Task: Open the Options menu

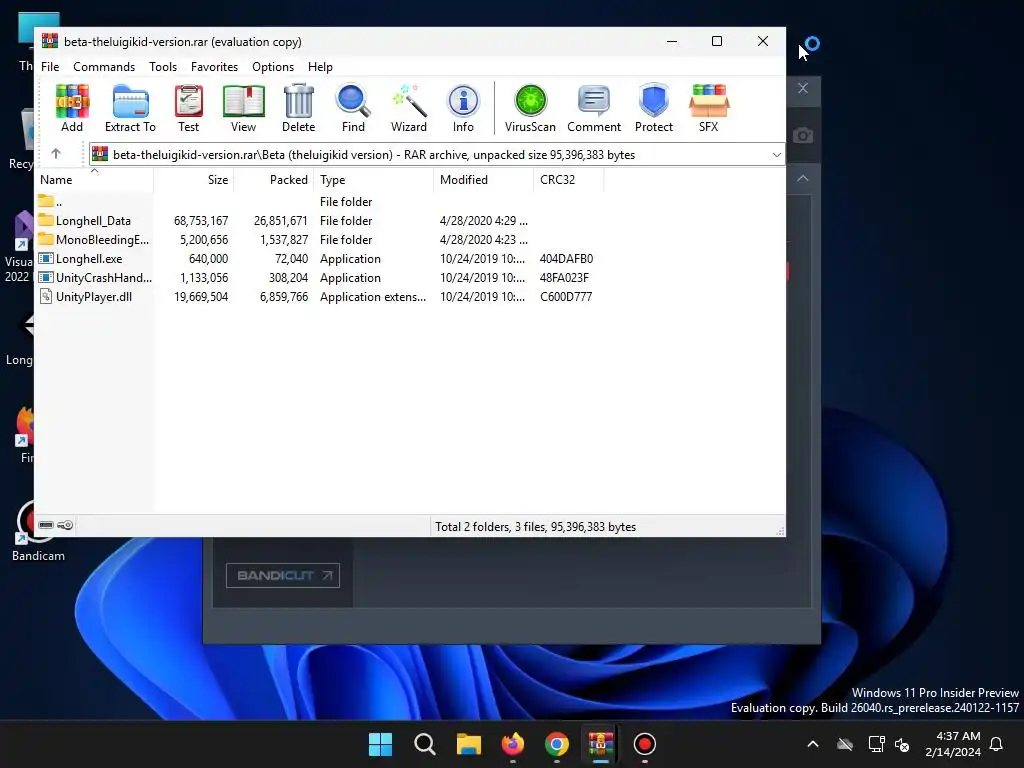Action: pos(273,67)
